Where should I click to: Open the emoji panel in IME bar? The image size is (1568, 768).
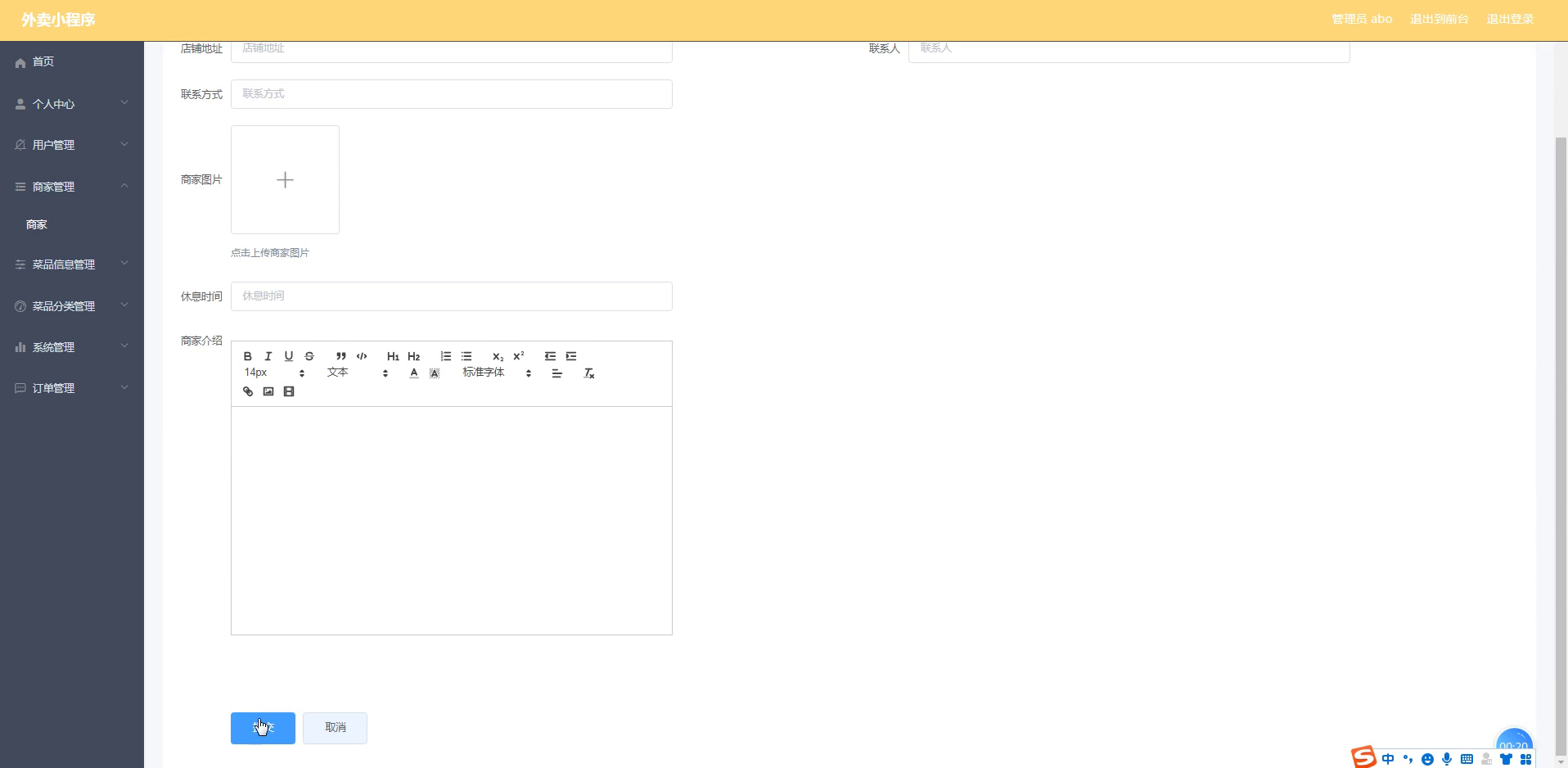[1427, 759]
